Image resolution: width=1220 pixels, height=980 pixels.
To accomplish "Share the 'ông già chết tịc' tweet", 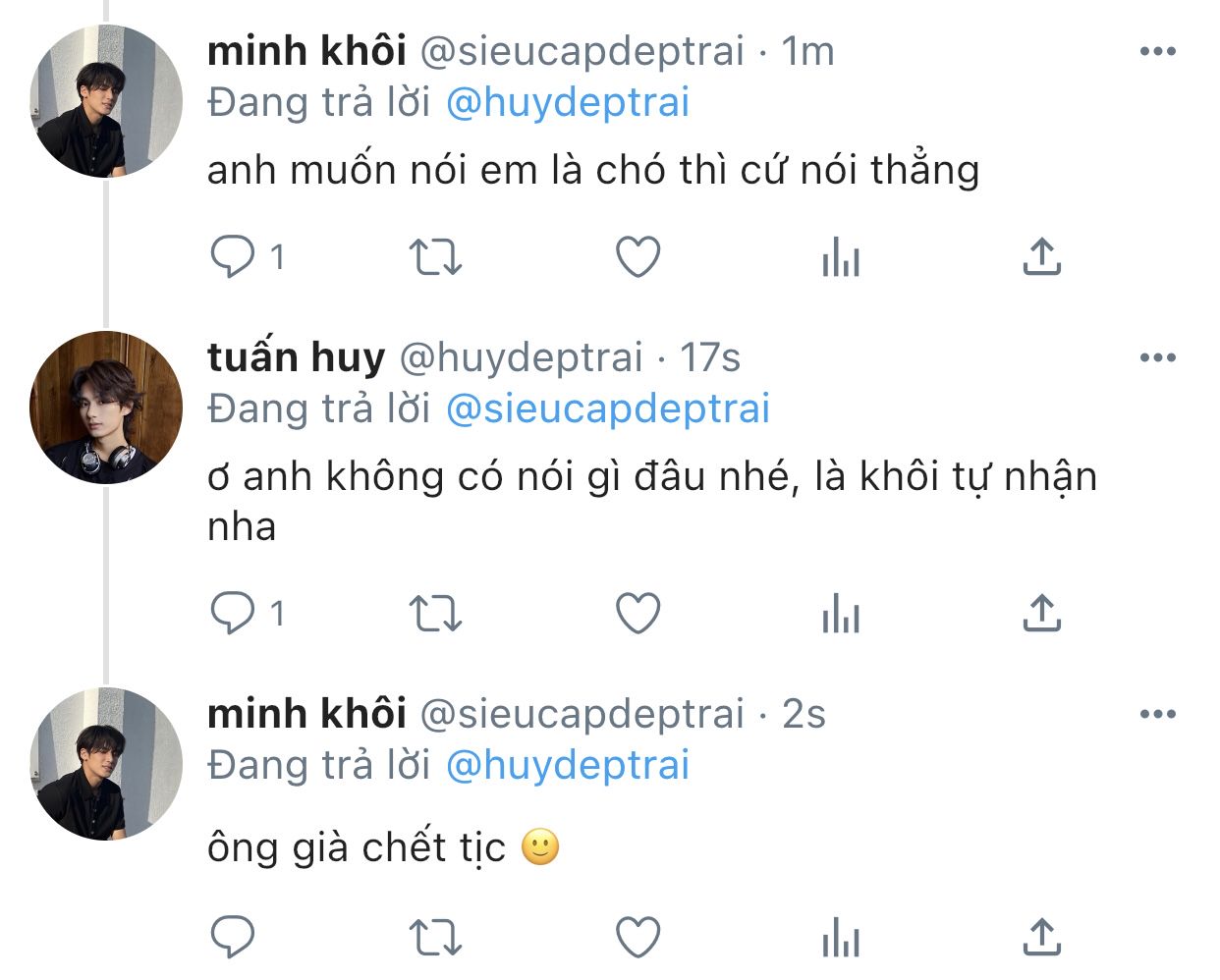I will tap(1041, 937).
